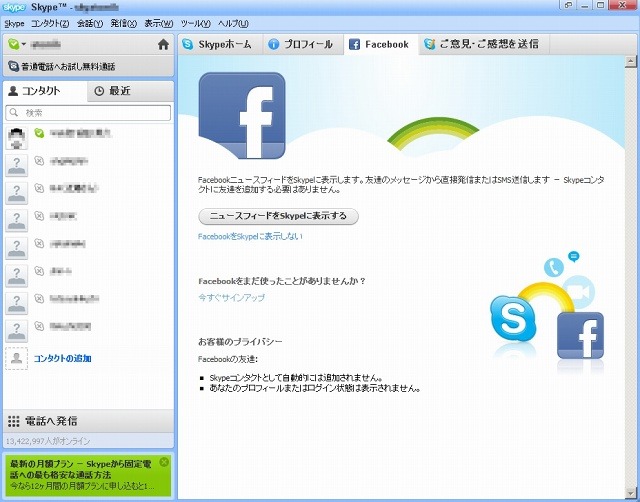Click the scroll up arrow of the content pane

(x=631, y=62)
